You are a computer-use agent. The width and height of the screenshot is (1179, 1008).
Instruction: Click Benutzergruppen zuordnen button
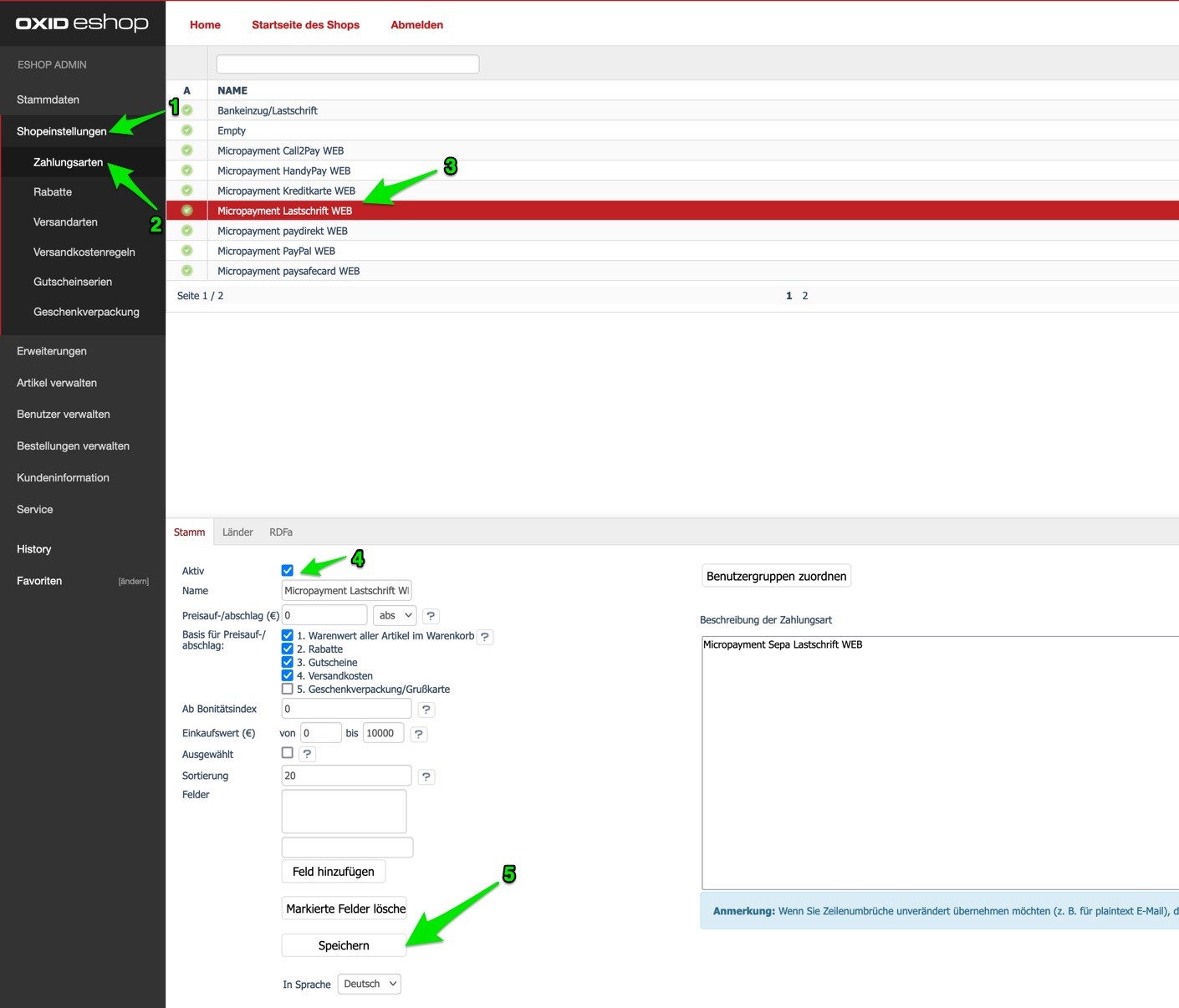(x=776, y=576)
